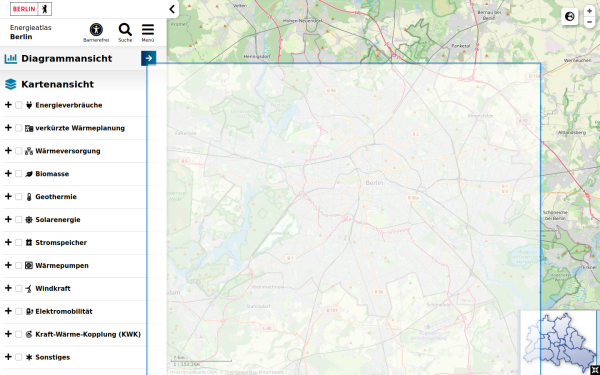Click the verkürzte Wärmeplanung icon

29,128
